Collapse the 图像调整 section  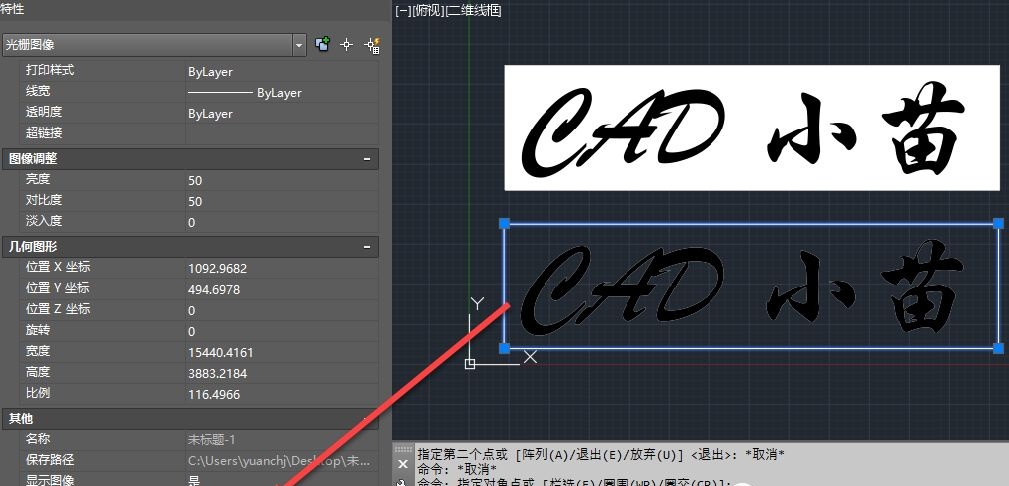pos(368,158)
